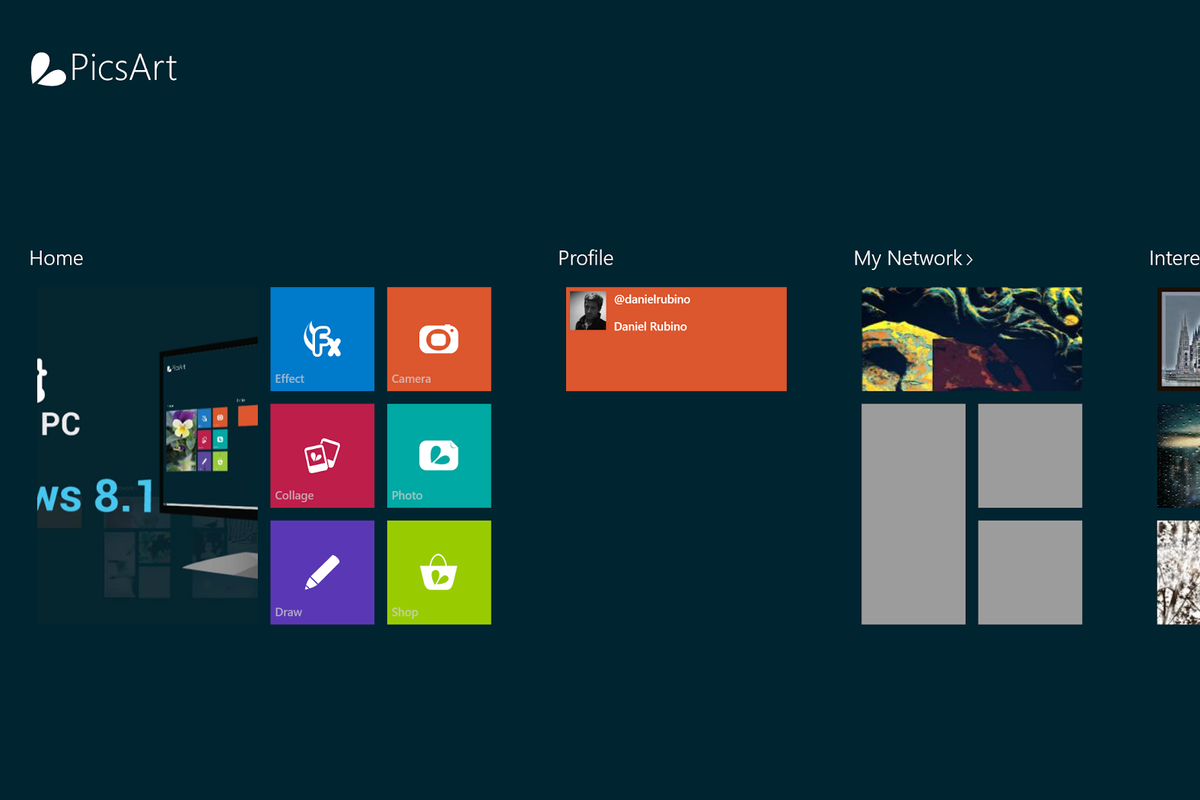The image size is (1200, 800).
Task: Launch the Camera tile
Action: point(439,338)
